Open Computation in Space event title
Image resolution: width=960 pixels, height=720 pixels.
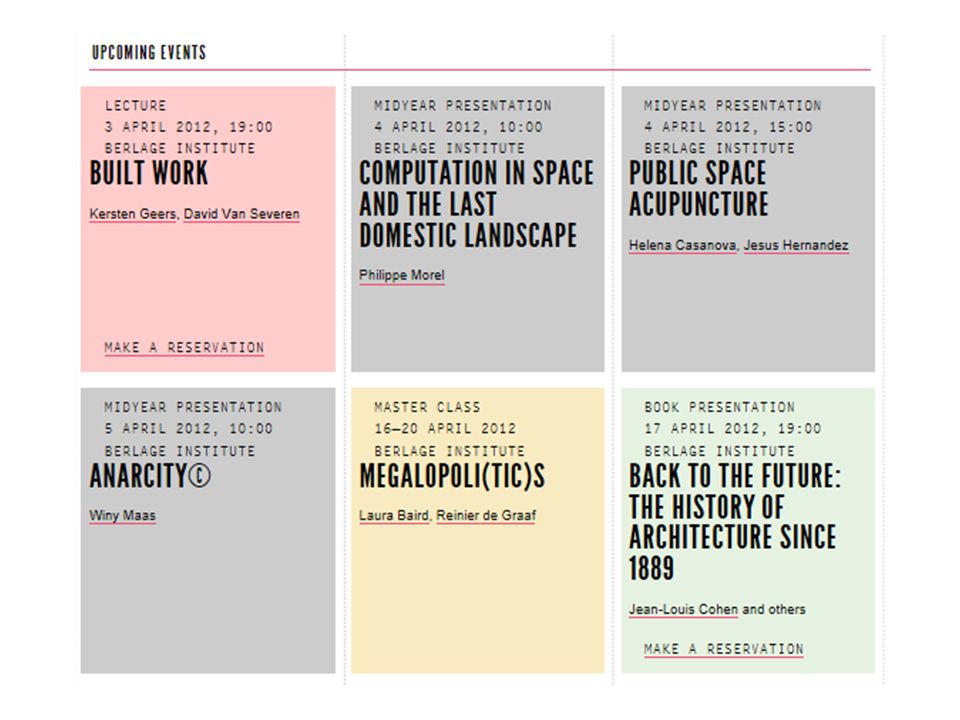point(476,204)
